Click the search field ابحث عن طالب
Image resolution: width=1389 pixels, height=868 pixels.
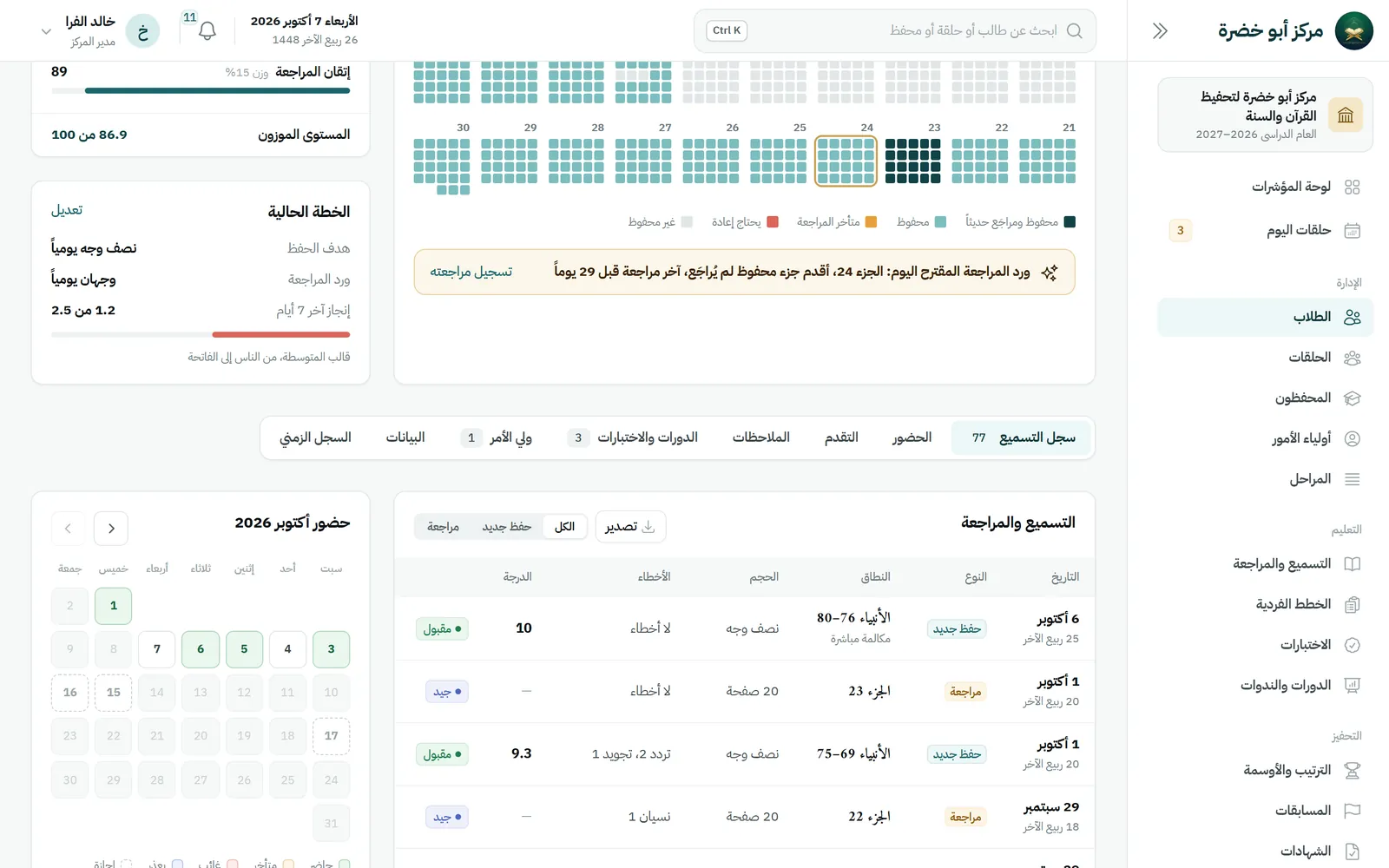pyautogui.click(x=895, y=31)
